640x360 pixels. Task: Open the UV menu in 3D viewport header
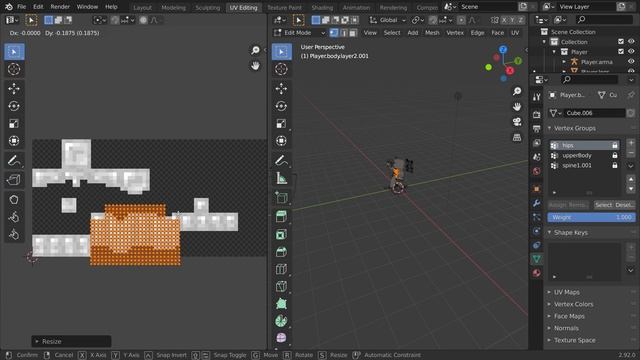pos(515,33)
